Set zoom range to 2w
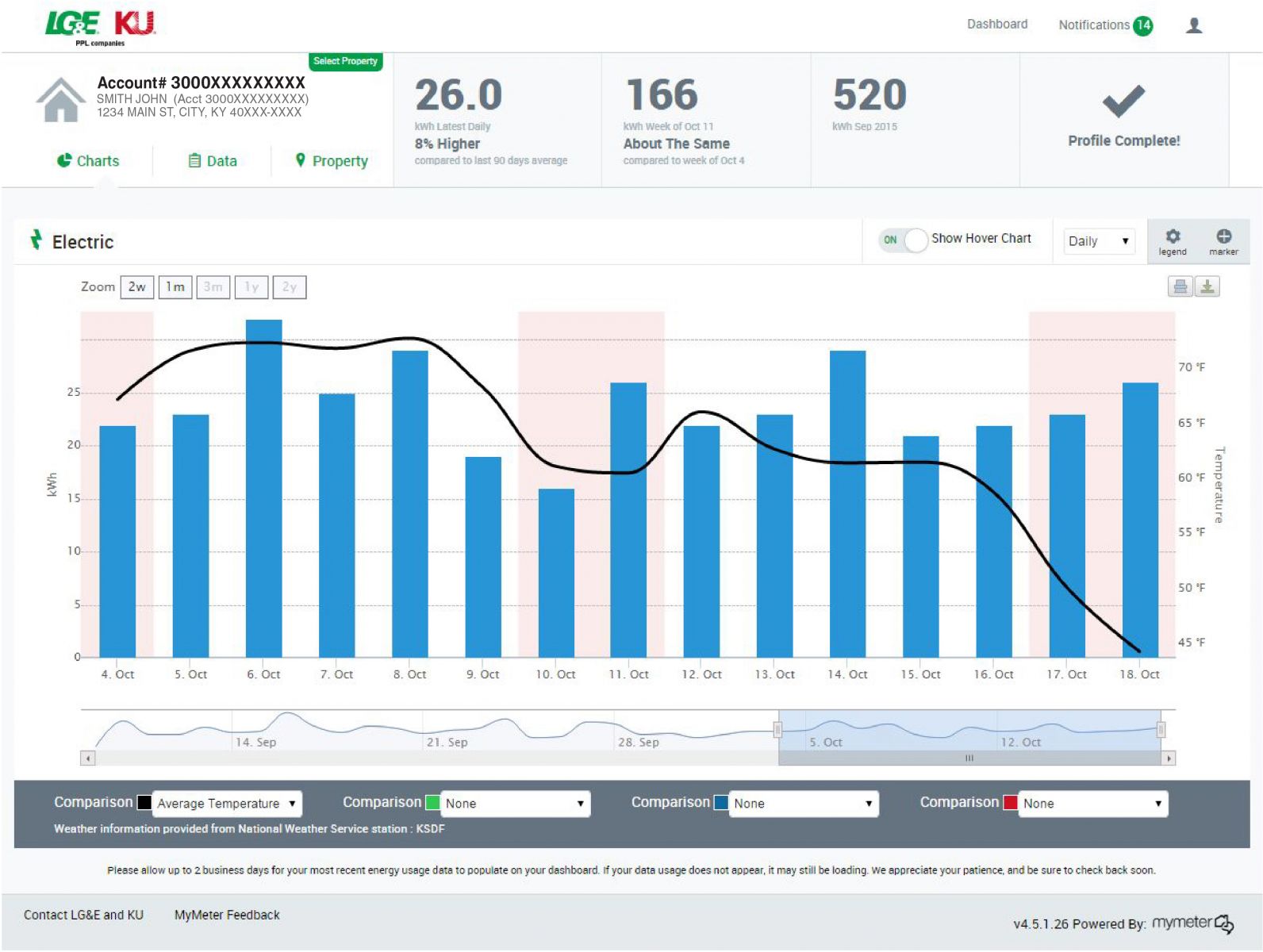The image size is (1263, 952). pos(137,287)
